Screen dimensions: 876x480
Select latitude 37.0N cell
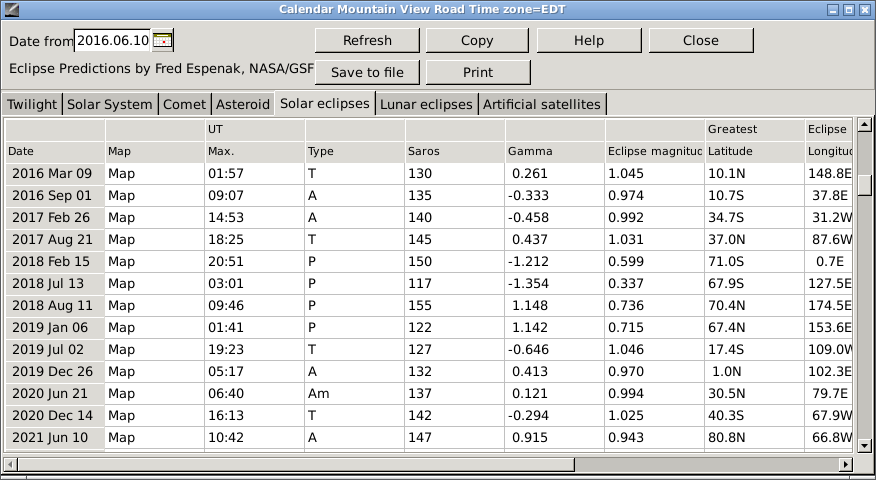[754, 240]
